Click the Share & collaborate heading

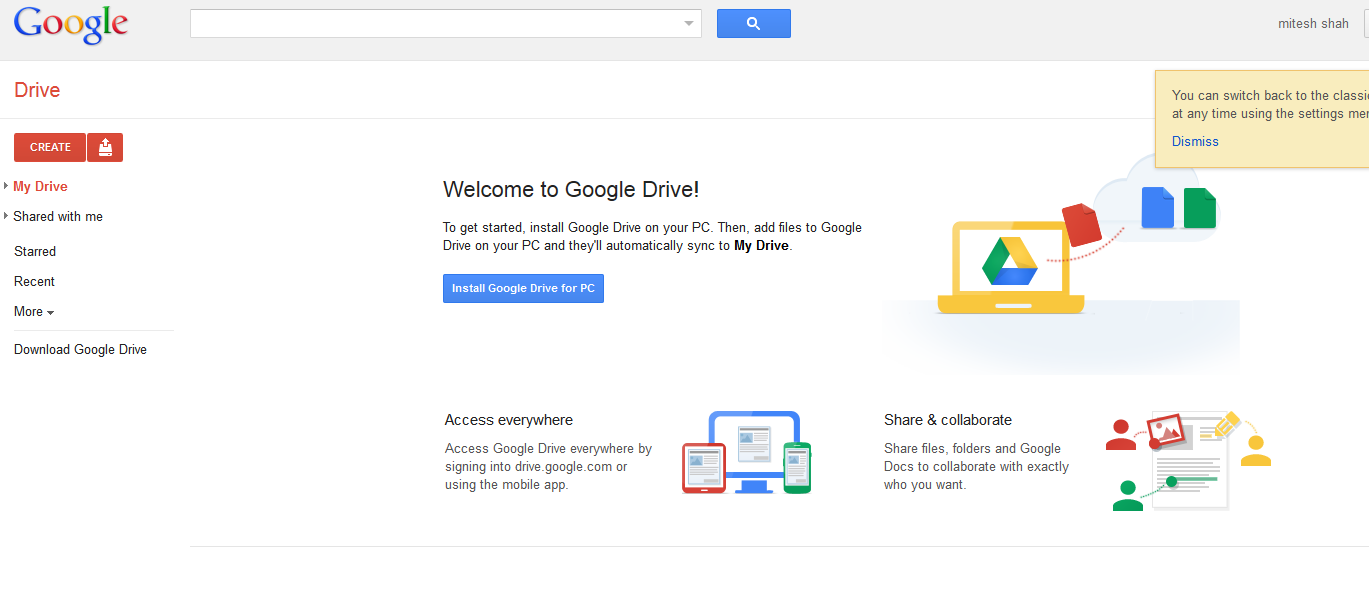[948, 420]
